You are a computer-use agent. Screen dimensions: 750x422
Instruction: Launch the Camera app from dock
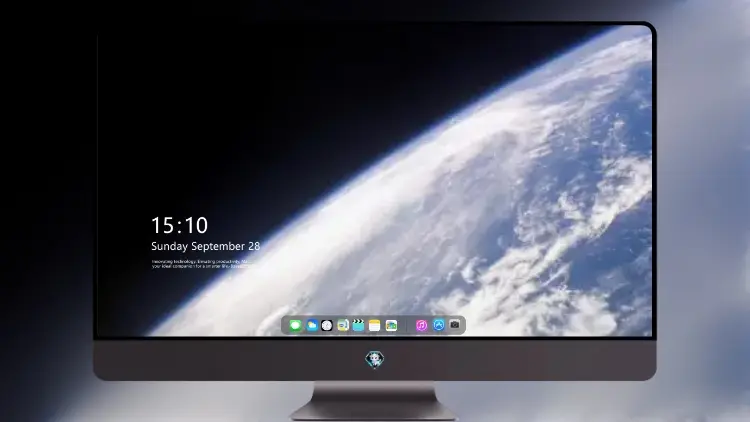(x=455, y=325)
